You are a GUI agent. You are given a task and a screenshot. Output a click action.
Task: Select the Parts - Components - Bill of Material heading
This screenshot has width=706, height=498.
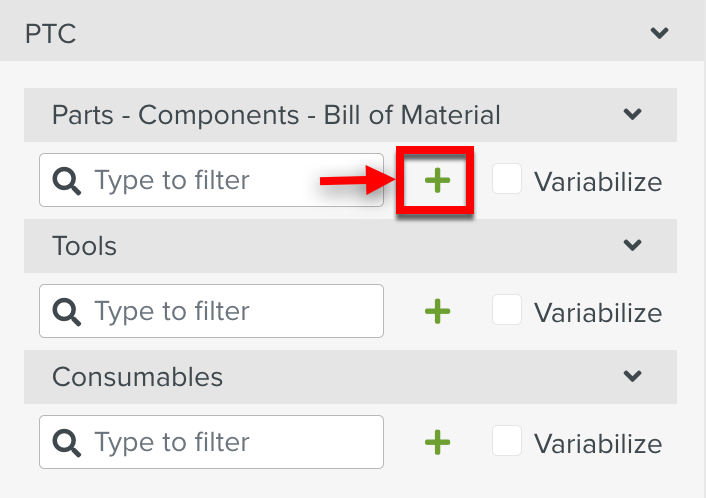(276, 114)
